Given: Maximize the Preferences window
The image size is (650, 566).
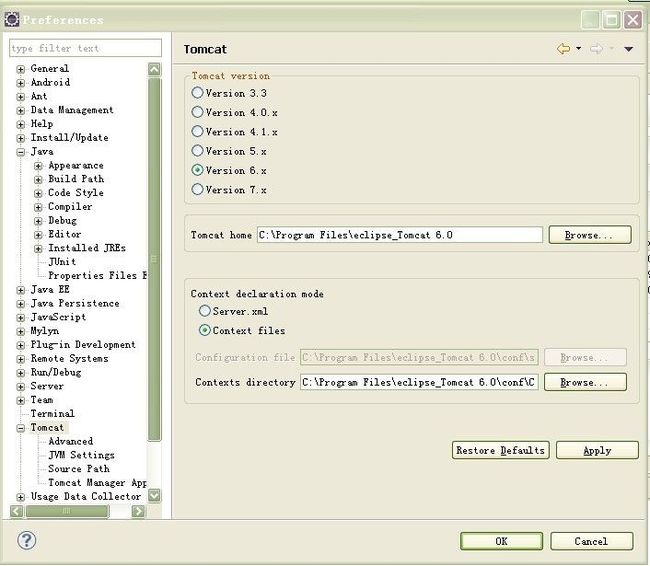Looking at the screenshot, I should tap(611, 19).
